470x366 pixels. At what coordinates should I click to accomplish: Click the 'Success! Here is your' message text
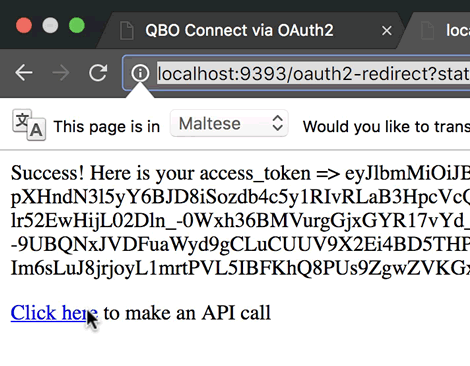pos(103,173)
